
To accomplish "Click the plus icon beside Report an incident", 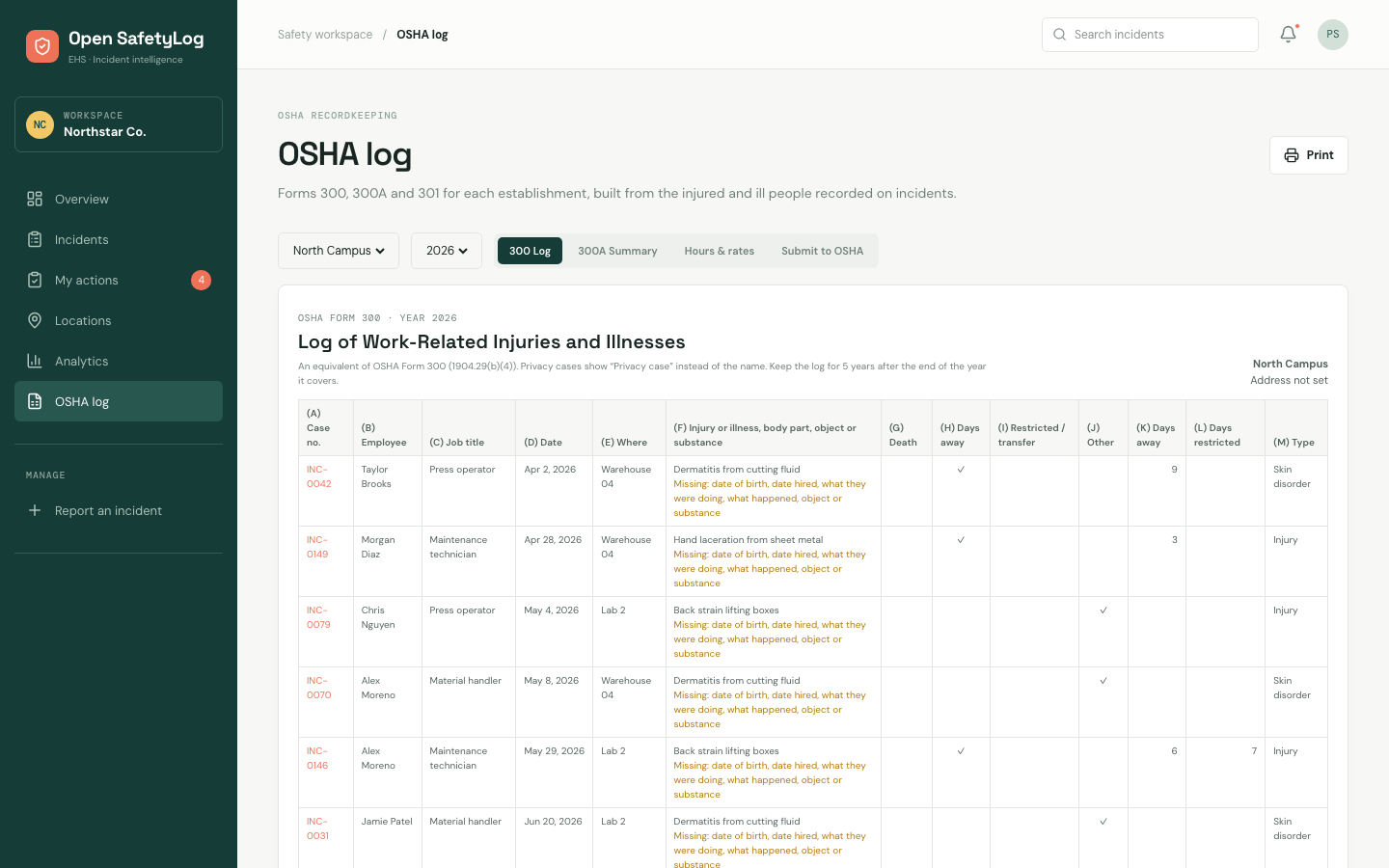I will click(x=35, y=510).
